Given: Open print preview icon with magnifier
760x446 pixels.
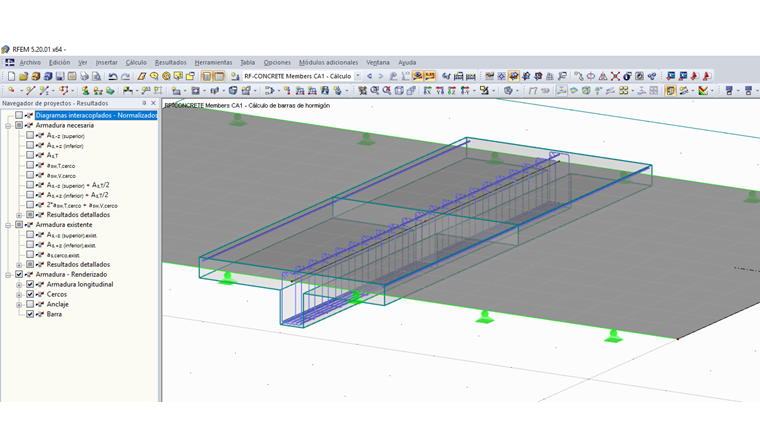Looking at the screenshot, I should [x=96, y=76].
